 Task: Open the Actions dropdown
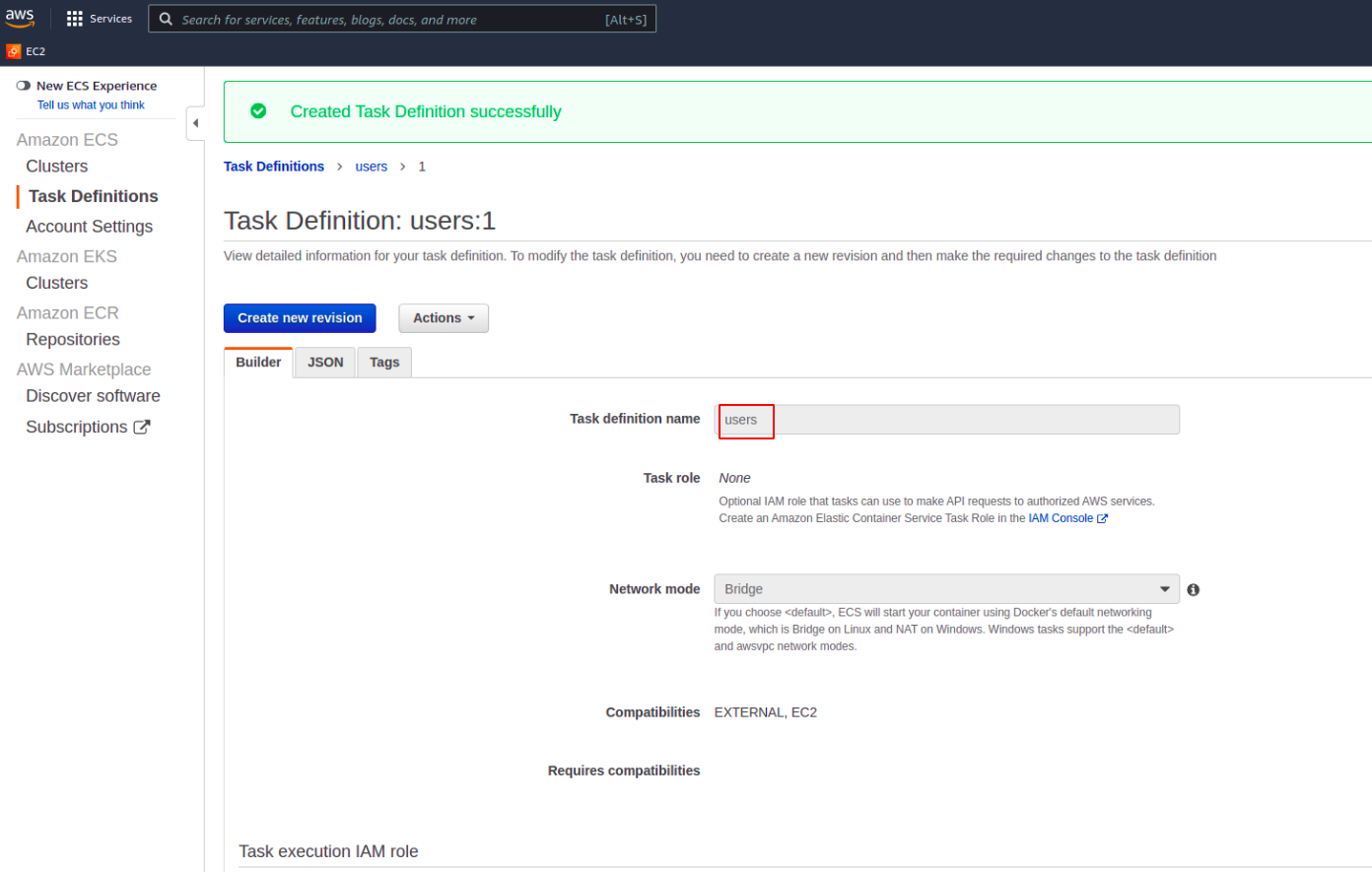tap(443, 317)
